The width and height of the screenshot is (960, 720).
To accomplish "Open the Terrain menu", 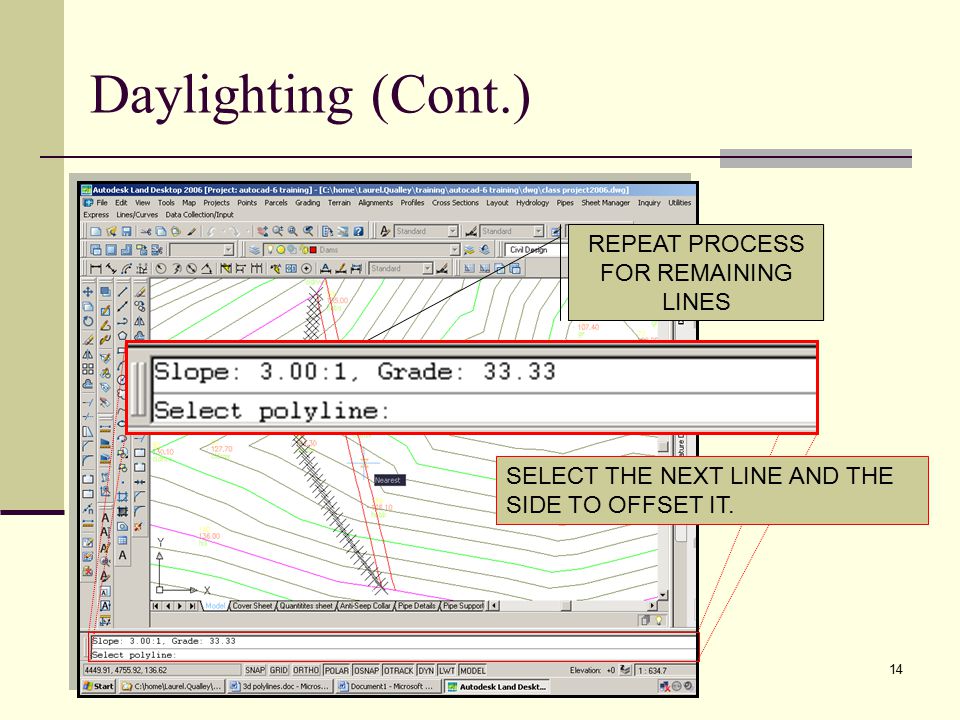I will [339, 203].
